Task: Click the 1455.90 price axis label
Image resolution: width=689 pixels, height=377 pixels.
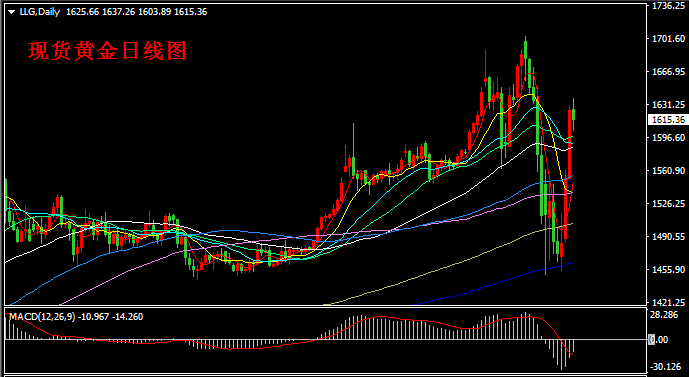Action: point(669,269)
